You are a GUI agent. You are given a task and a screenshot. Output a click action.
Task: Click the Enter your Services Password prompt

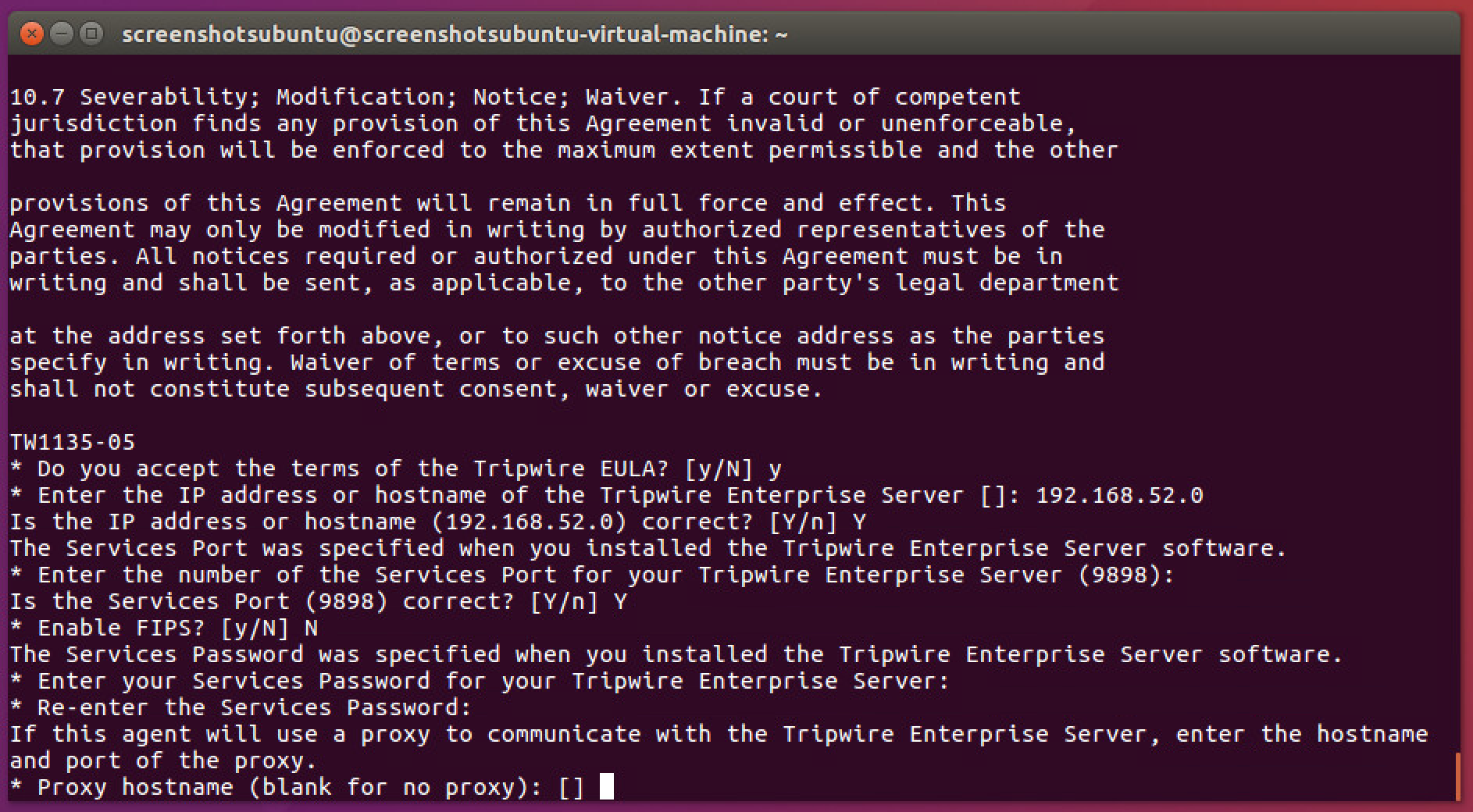(480, 681)
